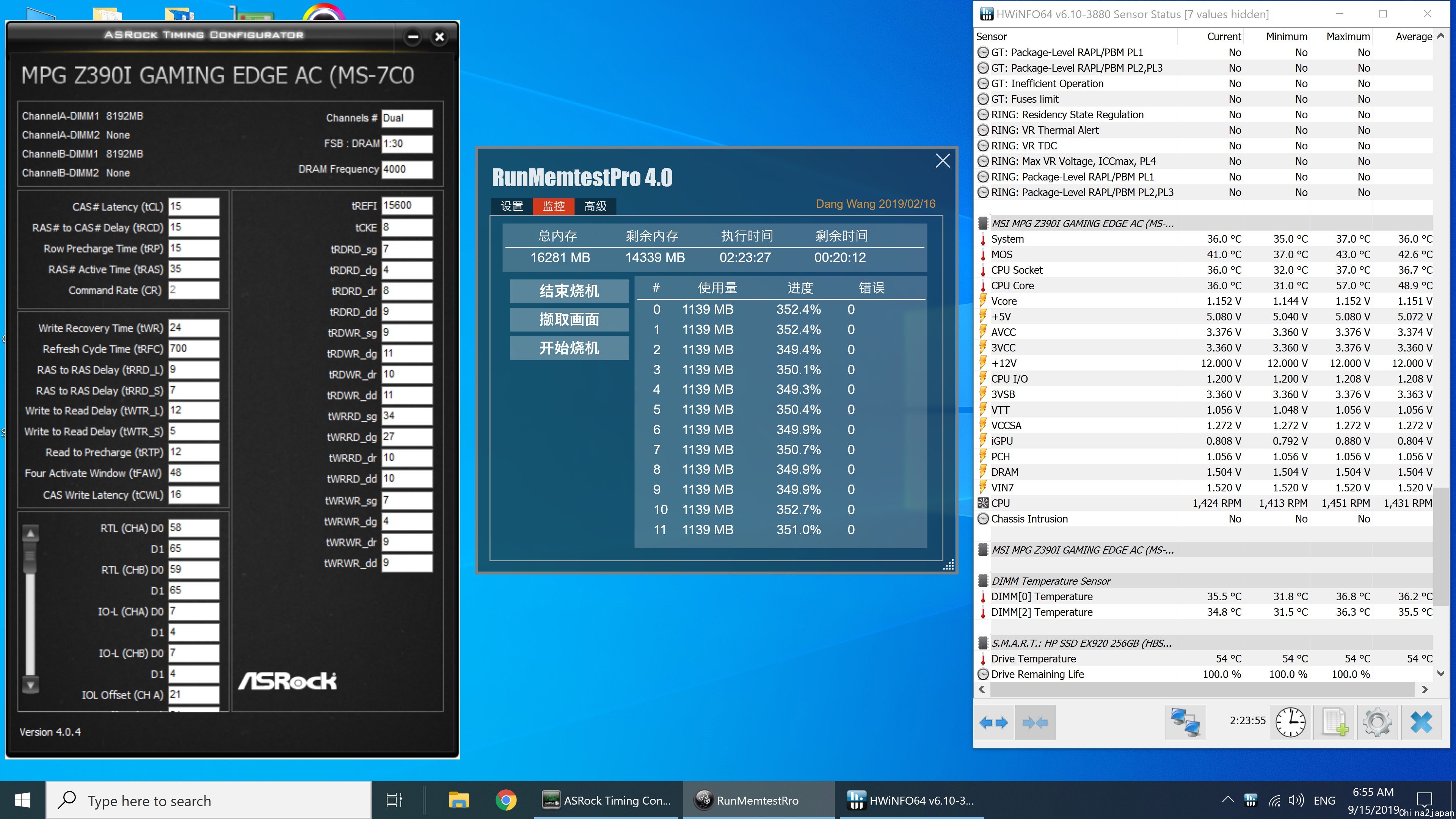The height and width of the screenshot is (819, 1456).
Task: Click lightning icon beside Vcore row
Action: point(984,301)
